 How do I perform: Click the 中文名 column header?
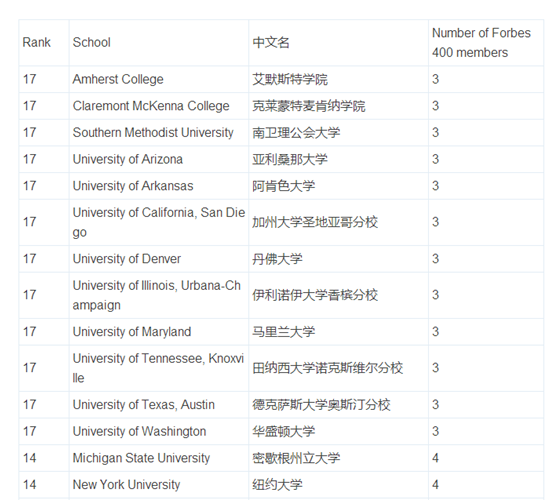pyautogui.click(x=338, y=43)
